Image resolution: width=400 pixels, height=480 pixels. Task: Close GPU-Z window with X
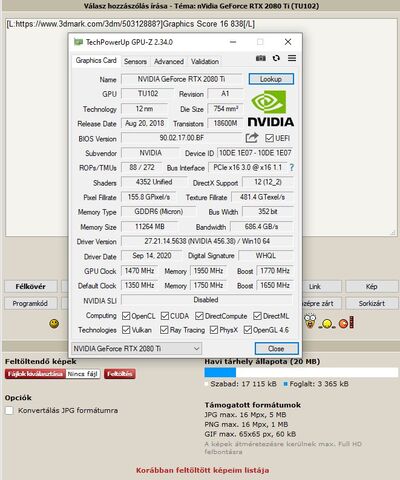tap(288, 42)
